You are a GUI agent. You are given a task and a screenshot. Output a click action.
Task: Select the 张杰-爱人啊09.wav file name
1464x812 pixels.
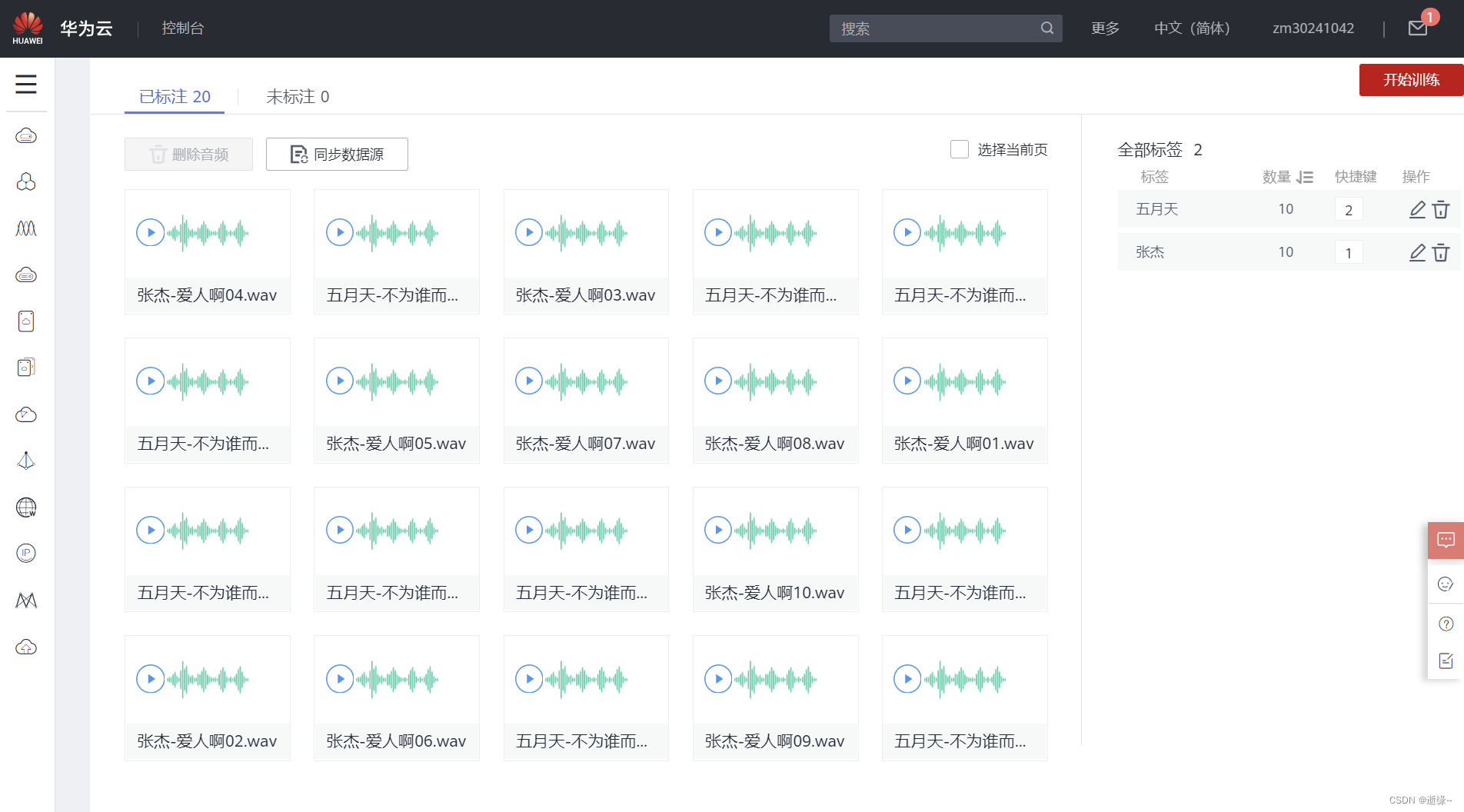click(x=774, y=741)
